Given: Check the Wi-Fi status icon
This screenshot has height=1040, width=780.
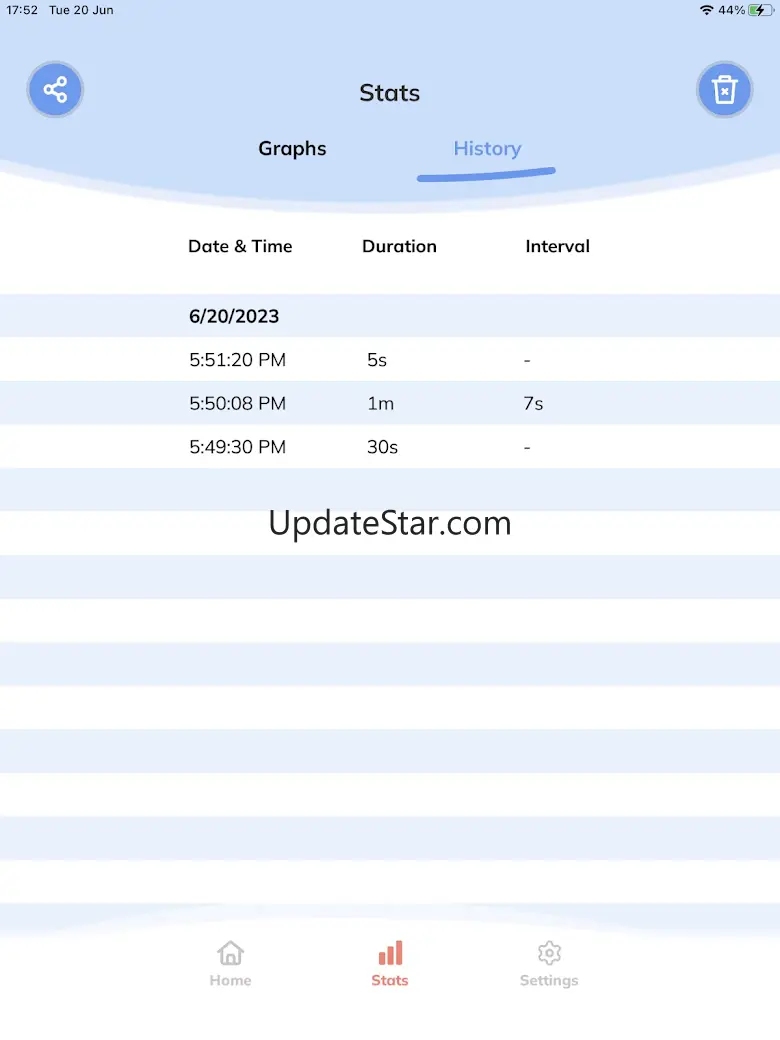Looking at the screenshot, I should point(706,10).
